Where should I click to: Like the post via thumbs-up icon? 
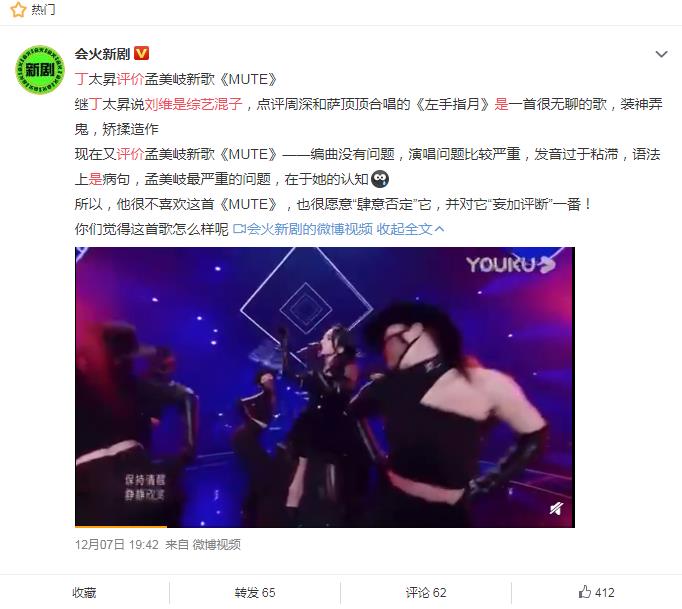pos(585,592)
